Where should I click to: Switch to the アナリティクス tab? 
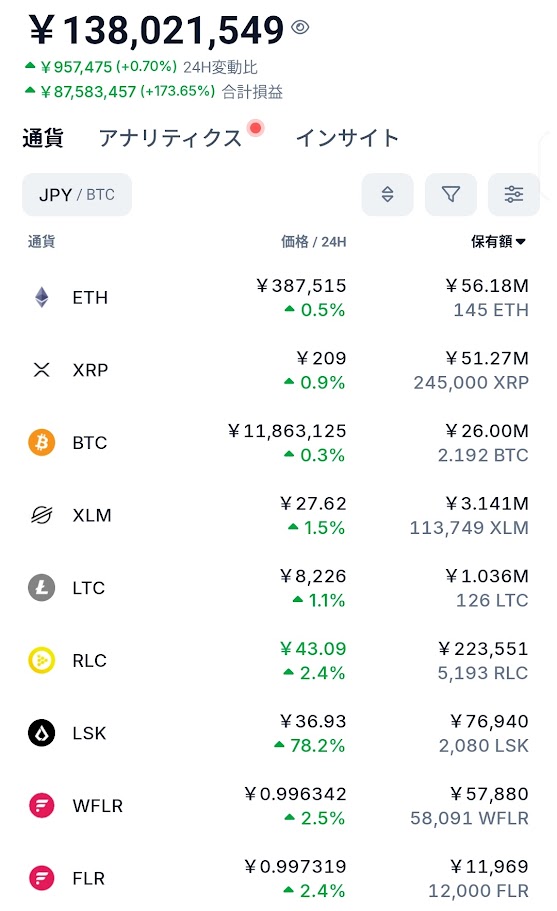170,138
